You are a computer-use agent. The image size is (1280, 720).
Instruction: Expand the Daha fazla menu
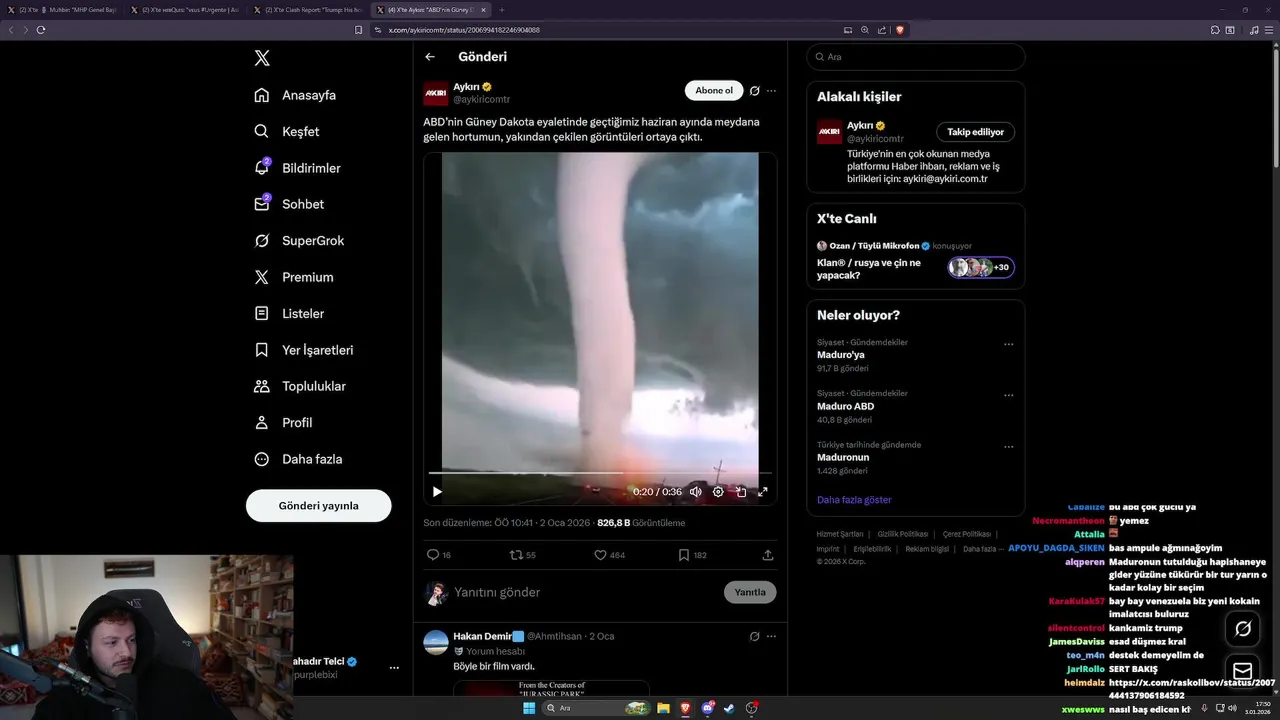point(298,459)
